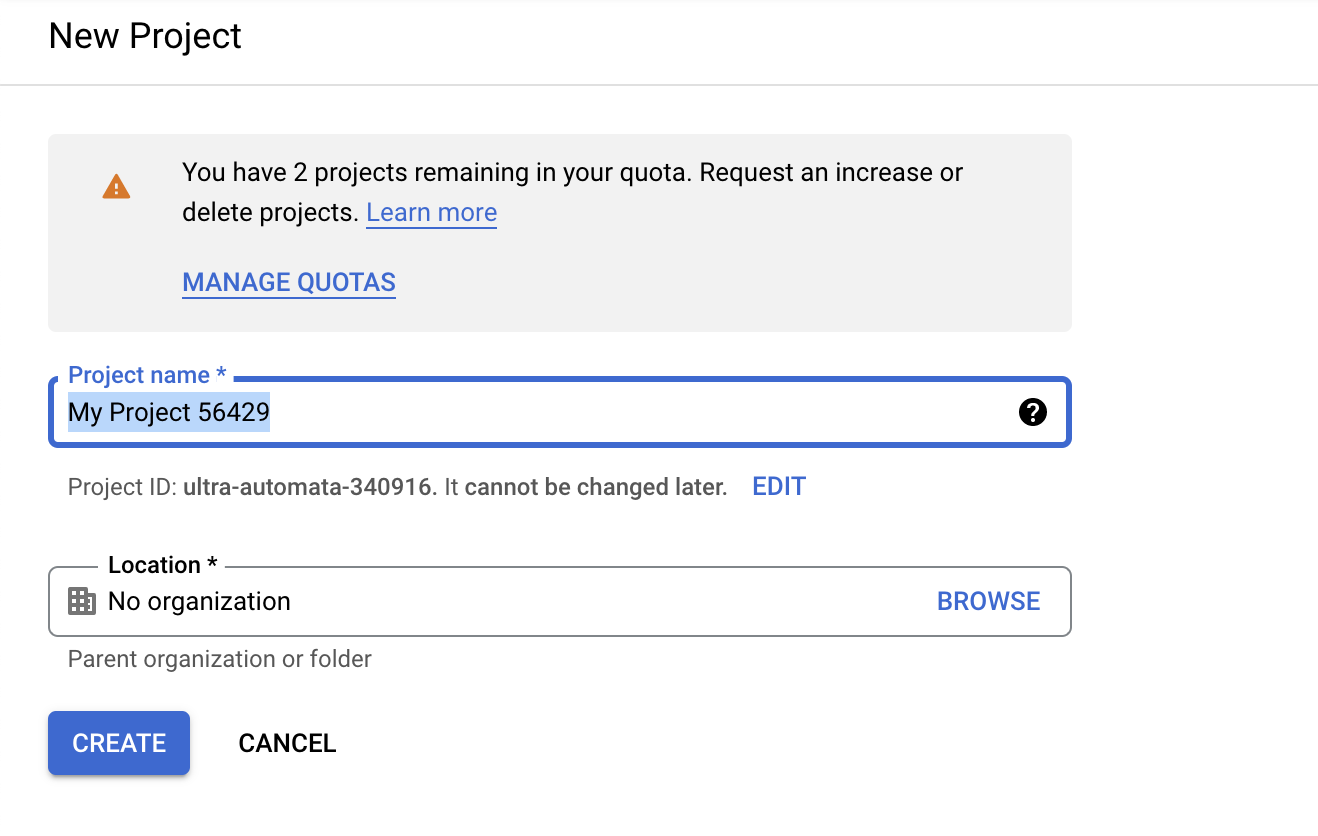Click the No organization location value
Image resolution: width=1318 pixels, height=836 pixels.
[x=199, y=601]
